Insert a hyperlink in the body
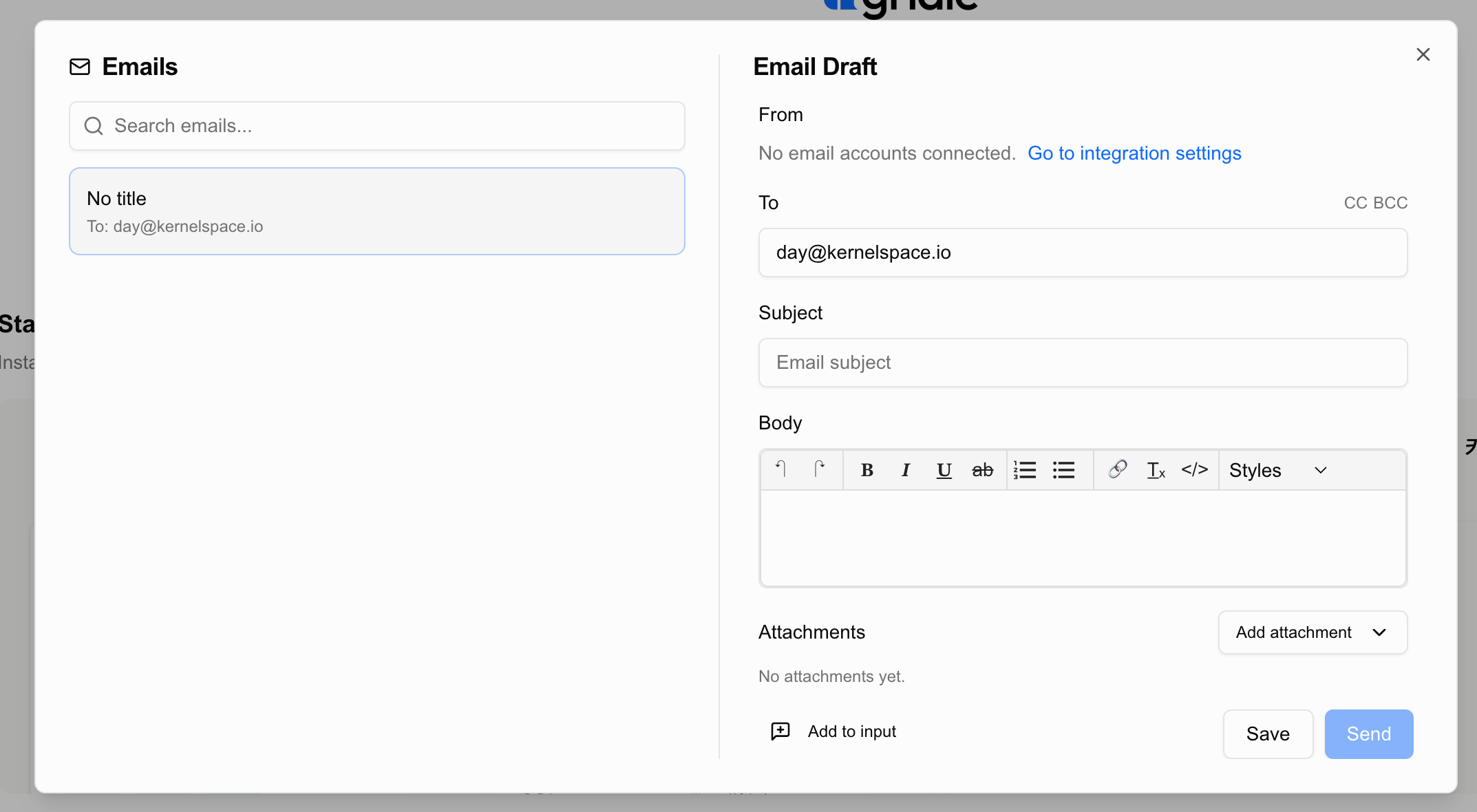 click(x=1118, y=469)
